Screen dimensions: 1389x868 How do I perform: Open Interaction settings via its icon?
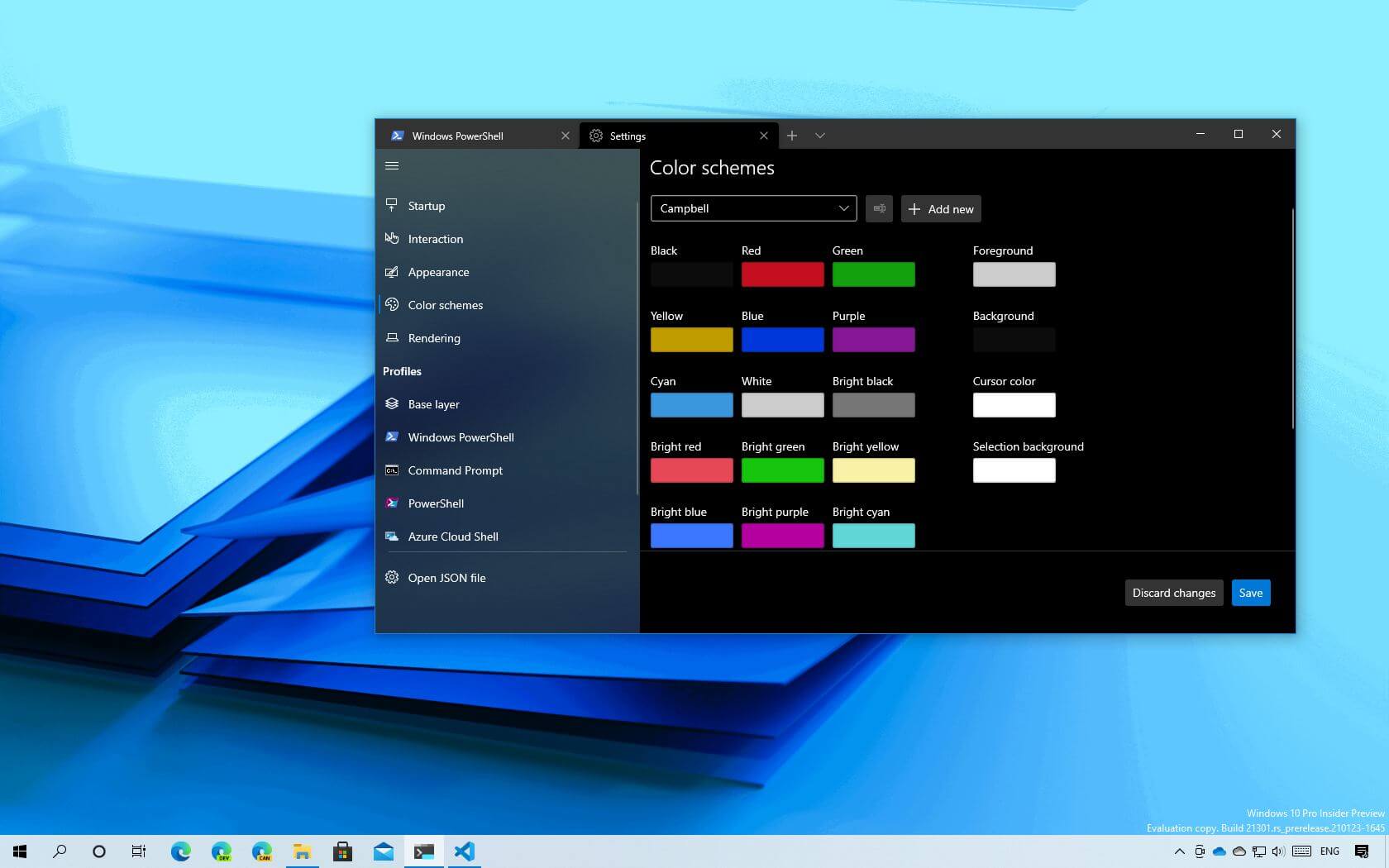[392, 238]
